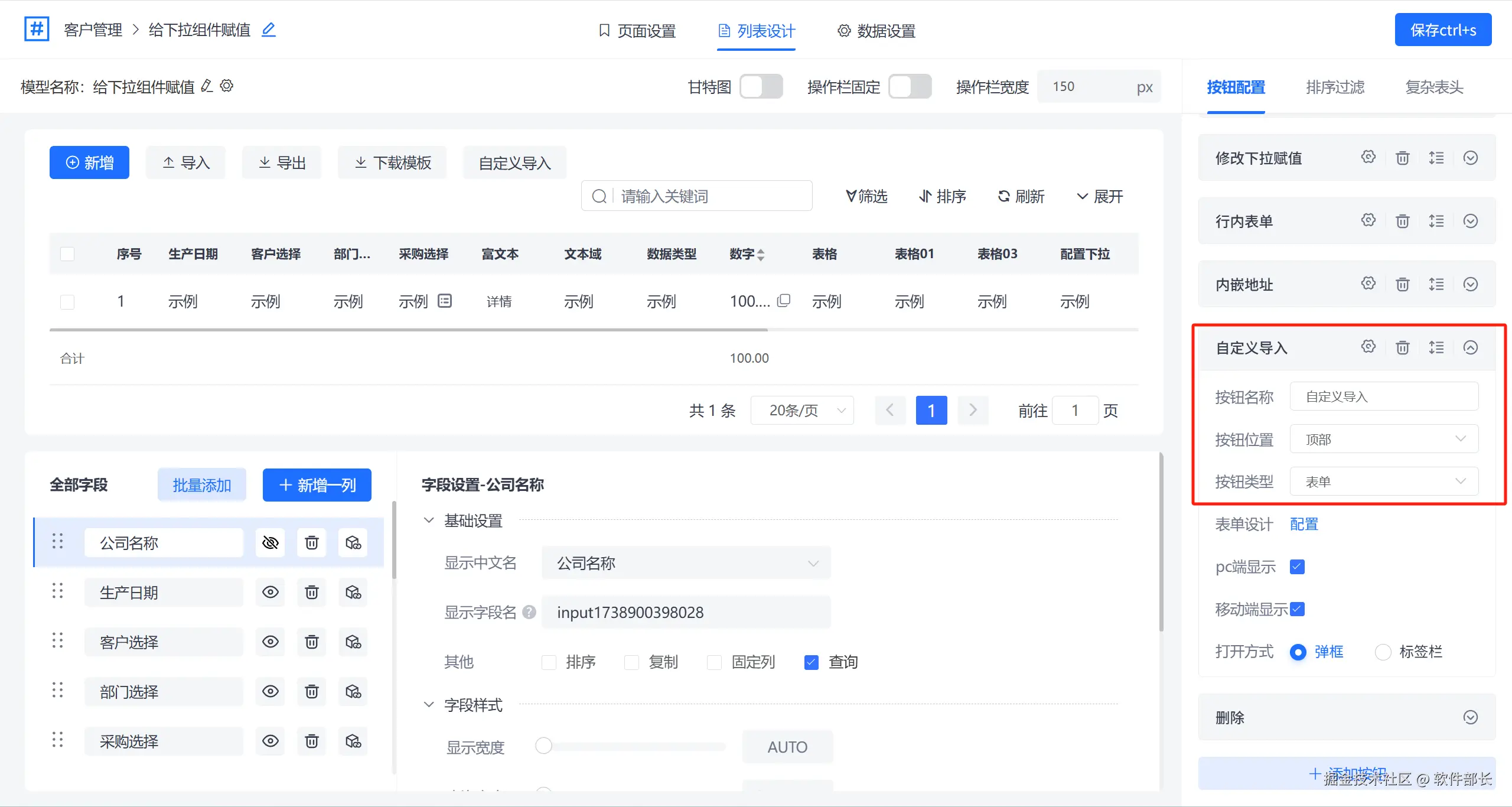Click the 显示宽度 slider handle

point(543,746)
